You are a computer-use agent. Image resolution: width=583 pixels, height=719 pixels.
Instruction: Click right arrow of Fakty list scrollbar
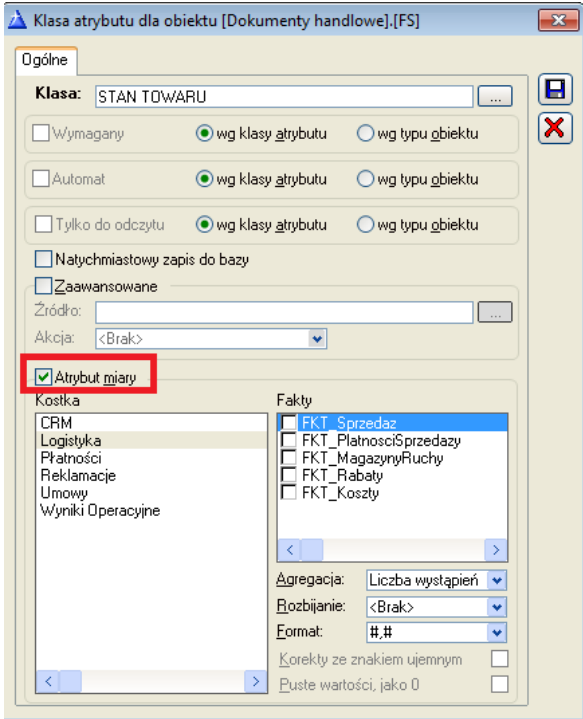tap(496, 550)
